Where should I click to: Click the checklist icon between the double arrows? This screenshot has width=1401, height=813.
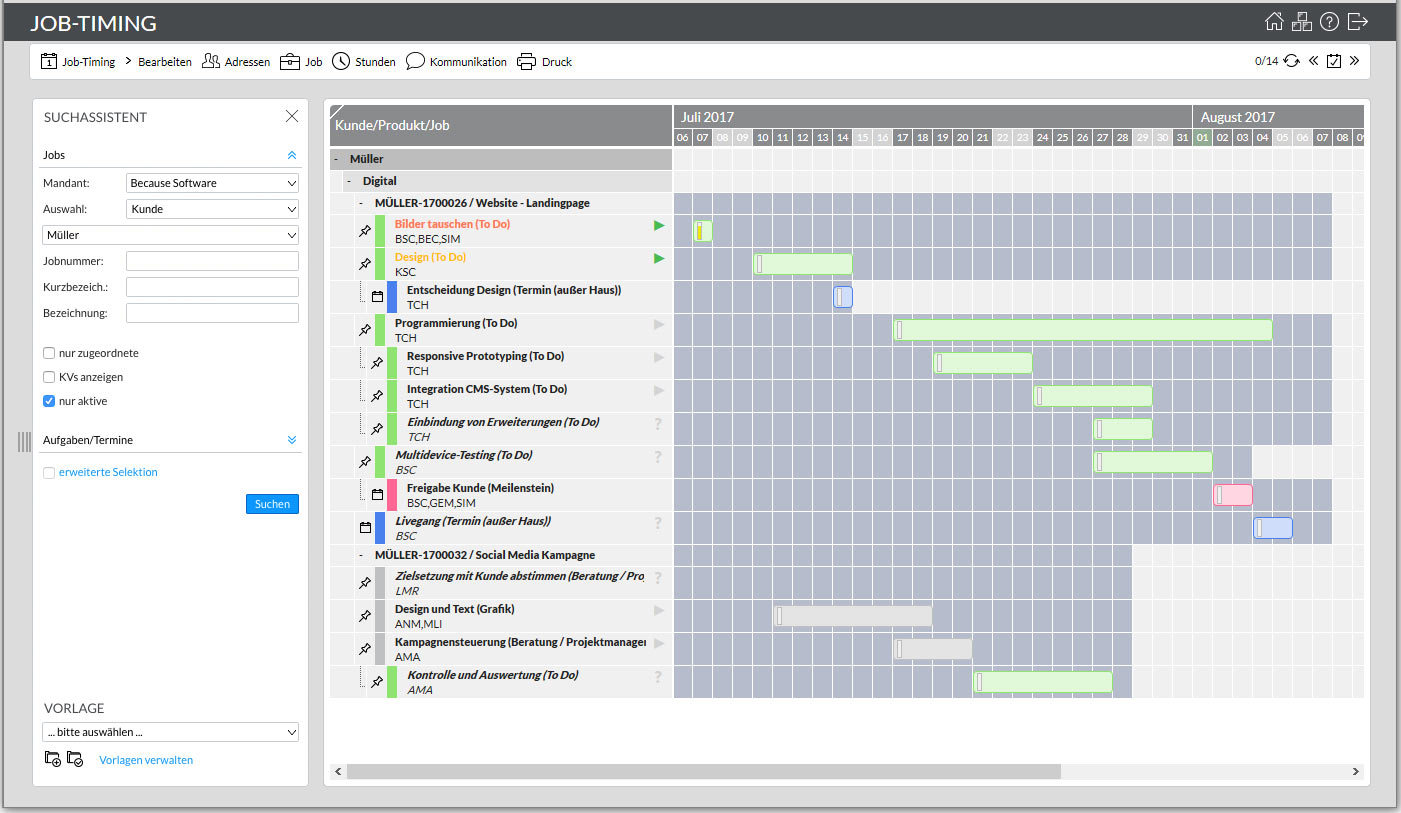(x=1334, y=60)
